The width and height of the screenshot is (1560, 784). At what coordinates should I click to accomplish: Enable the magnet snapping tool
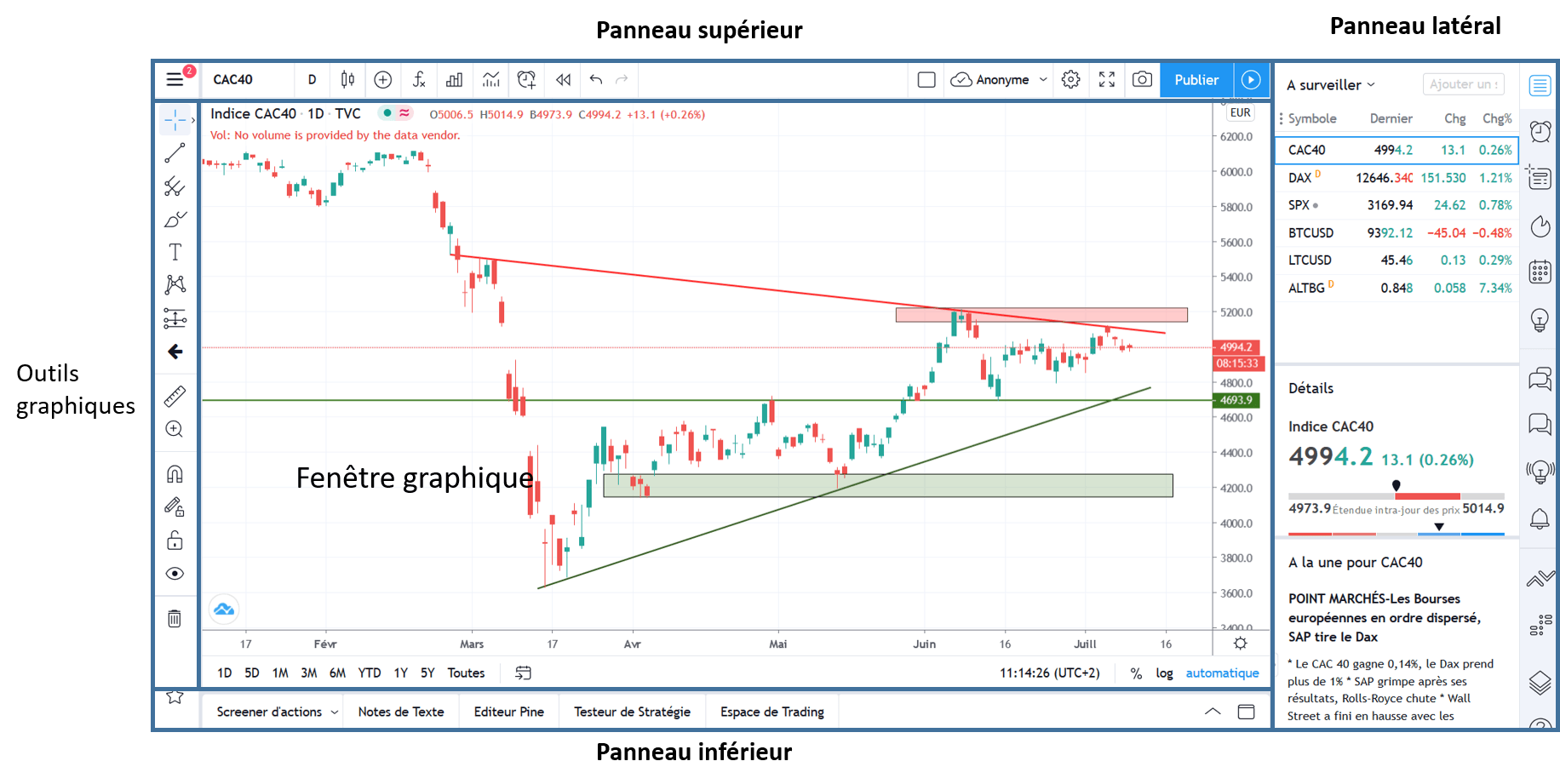[x=175, y=473]
